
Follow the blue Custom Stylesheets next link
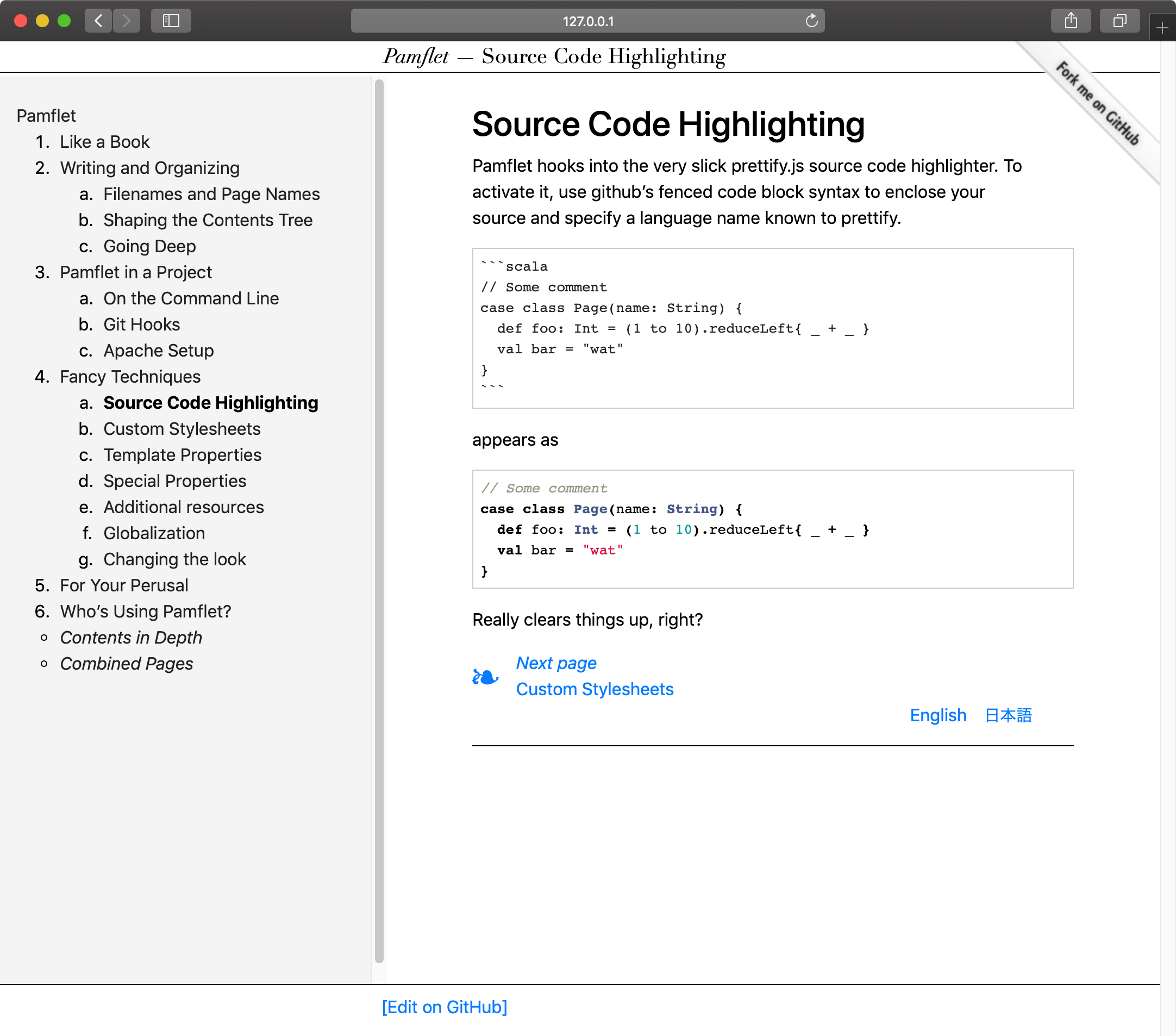tap(595, 689)
